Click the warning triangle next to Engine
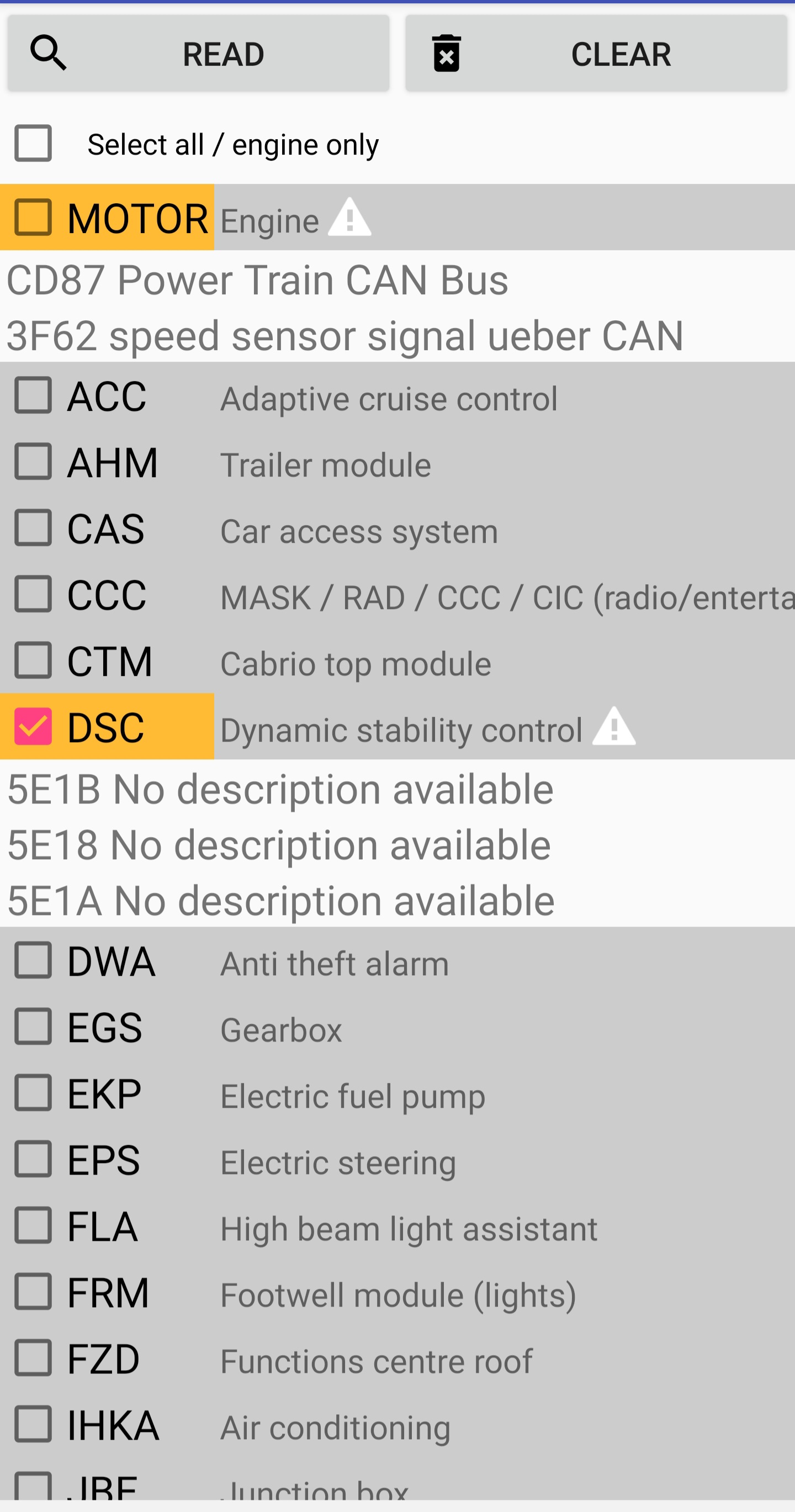The height and width of the screenshot is (1512, 795). coord(349,218)
